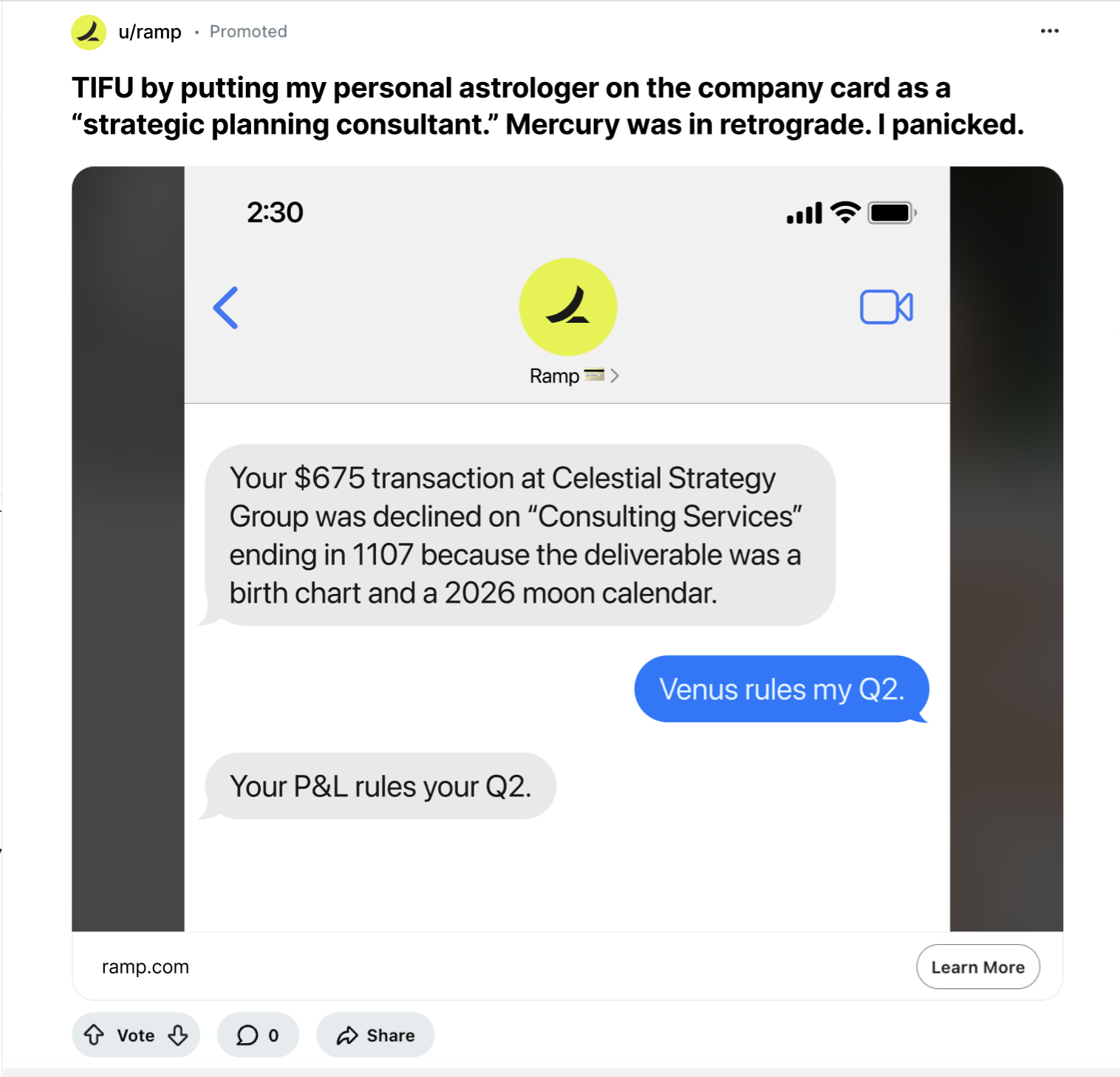1120x1077 pixels.
Task: Open comments with the speech bubble icon
Action: click(247, 1035)
